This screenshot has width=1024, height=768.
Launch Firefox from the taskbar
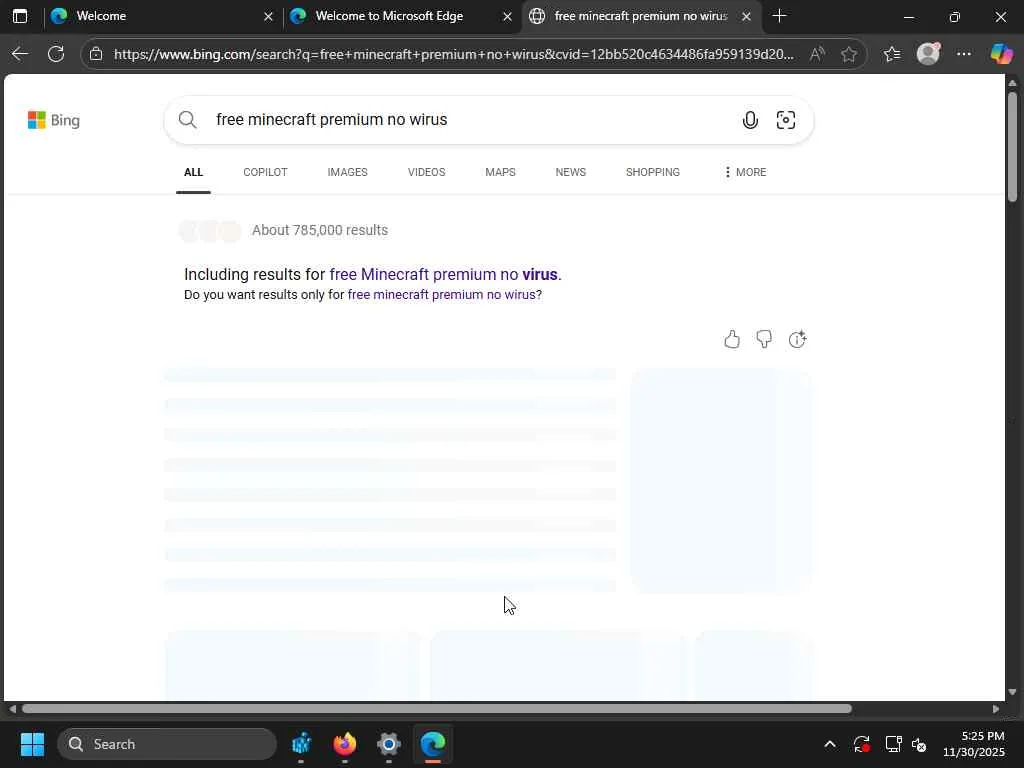pyautogui.click(x=345, y=744)
